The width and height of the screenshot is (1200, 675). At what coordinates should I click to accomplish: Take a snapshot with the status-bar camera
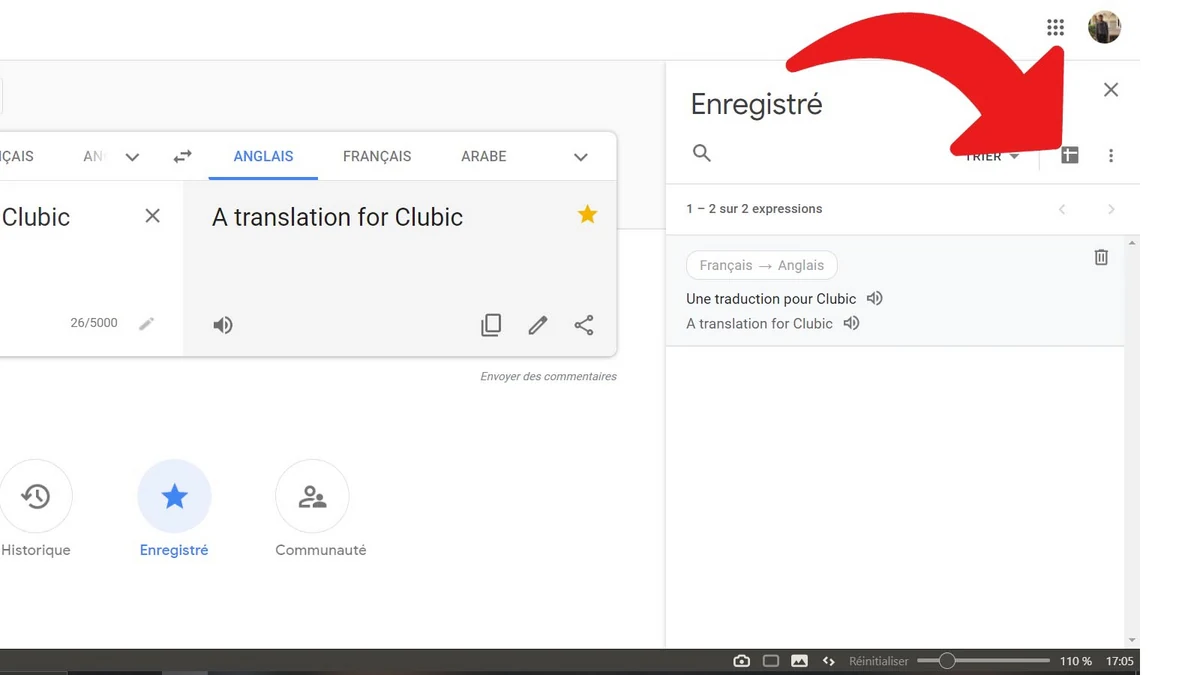tap(741, 661)
